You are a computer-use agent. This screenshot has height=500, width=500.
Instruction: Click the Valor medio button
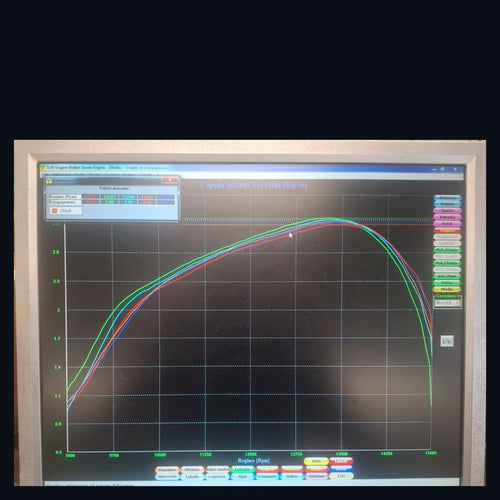(218, 469)
